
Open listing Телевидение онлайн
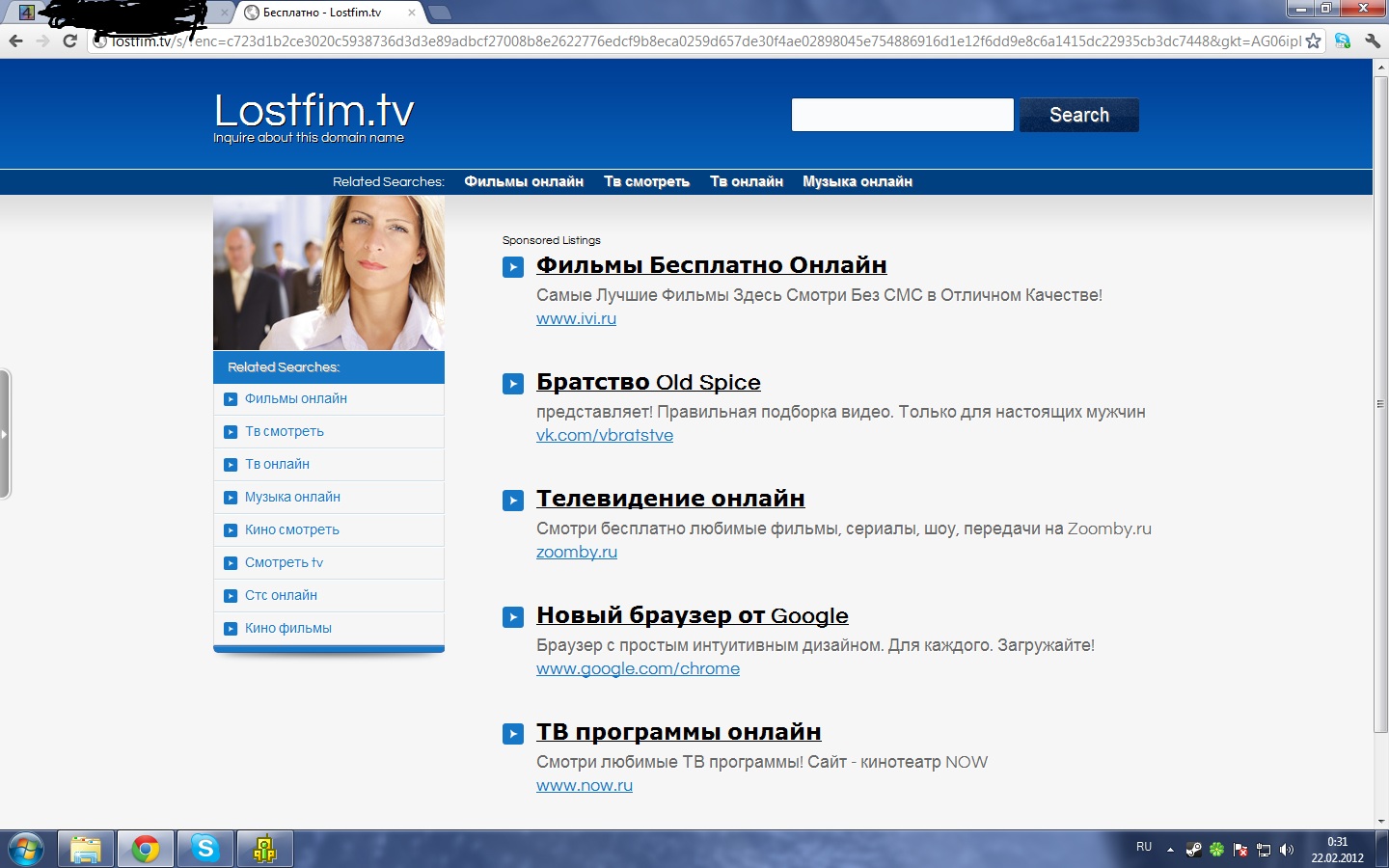coord(670,499)
